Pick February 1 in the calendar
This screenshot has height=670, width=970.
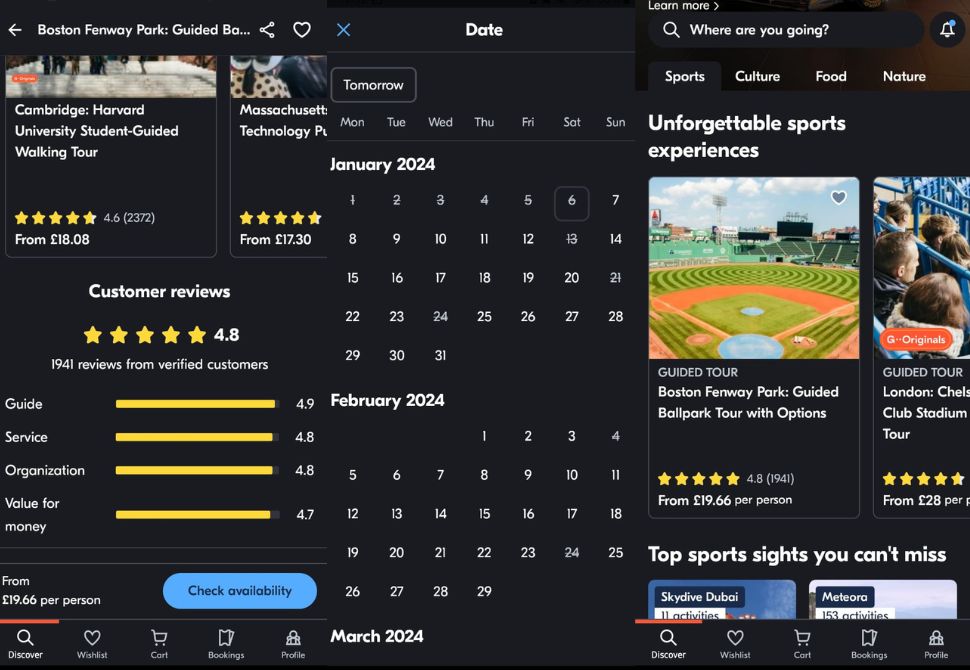click(x=484, y=436)
